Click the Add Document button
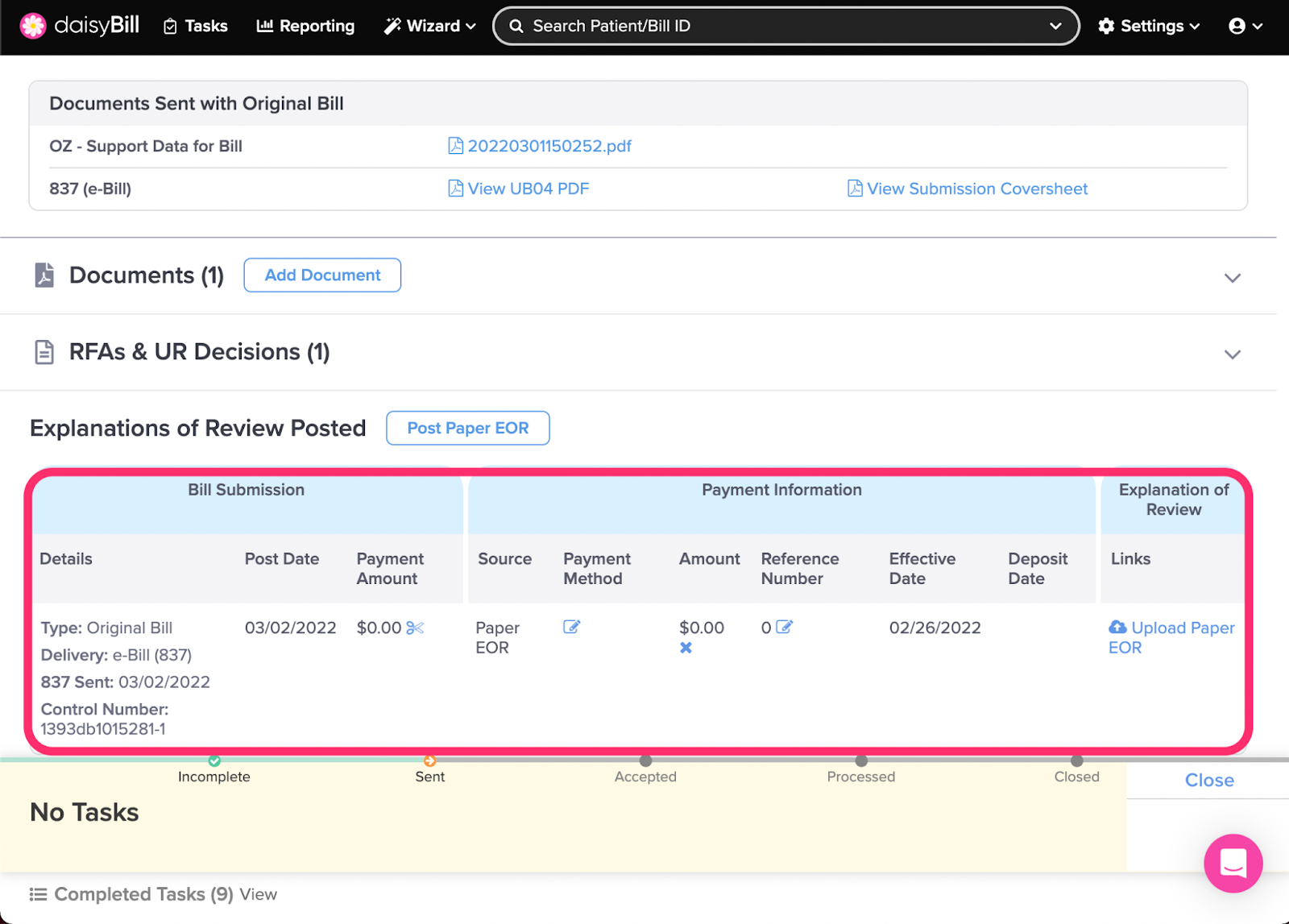 coord(322,276)
